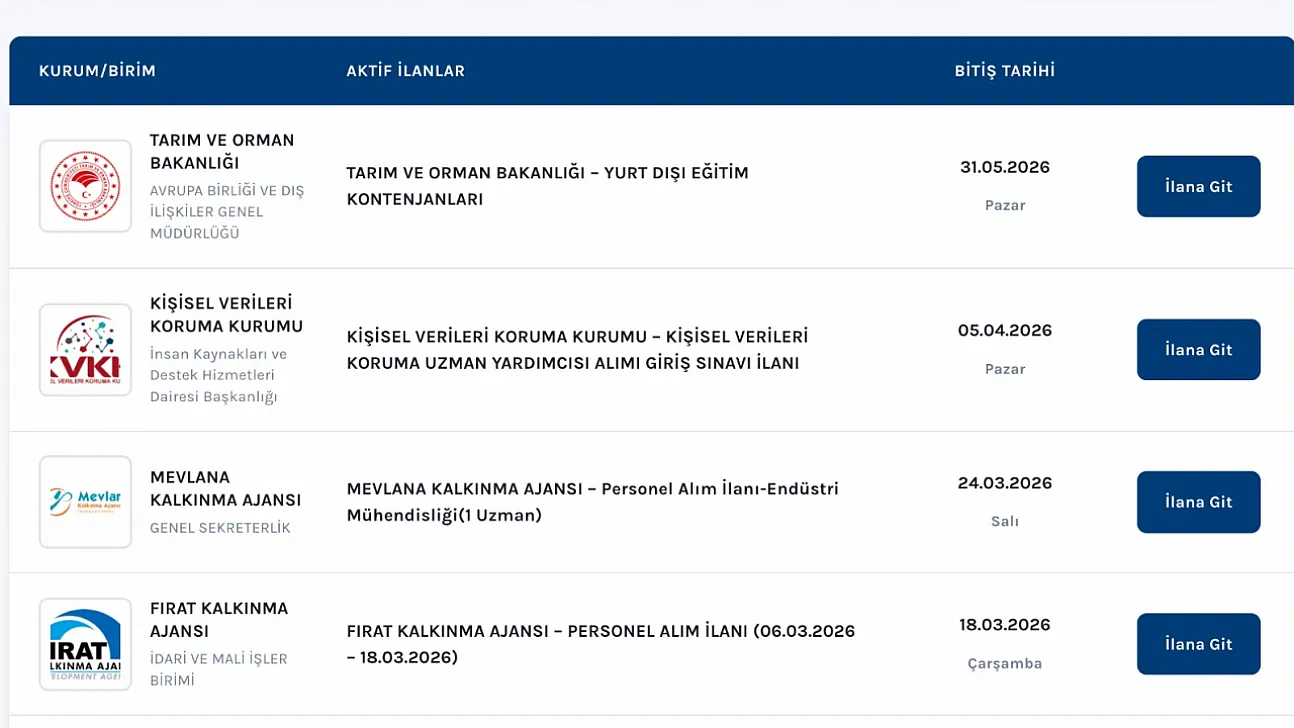Screen dimensions: 1294x728
Task: Open İlana Git for the KVKK announcement
Action: click(x=1198, y=349)
